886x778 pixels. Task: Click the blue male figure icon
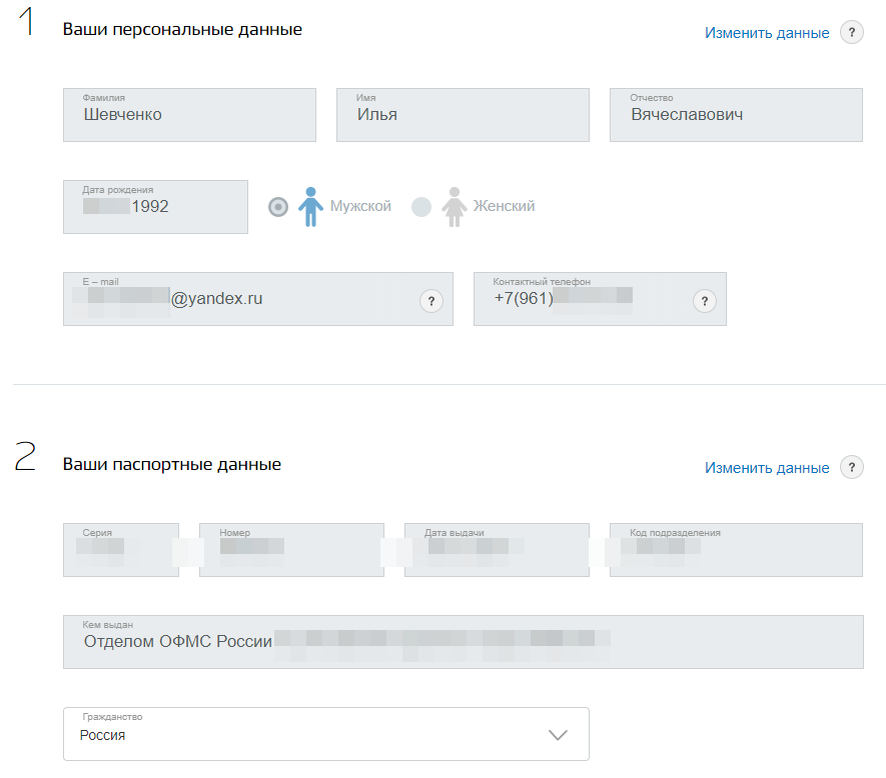(311, 207)
